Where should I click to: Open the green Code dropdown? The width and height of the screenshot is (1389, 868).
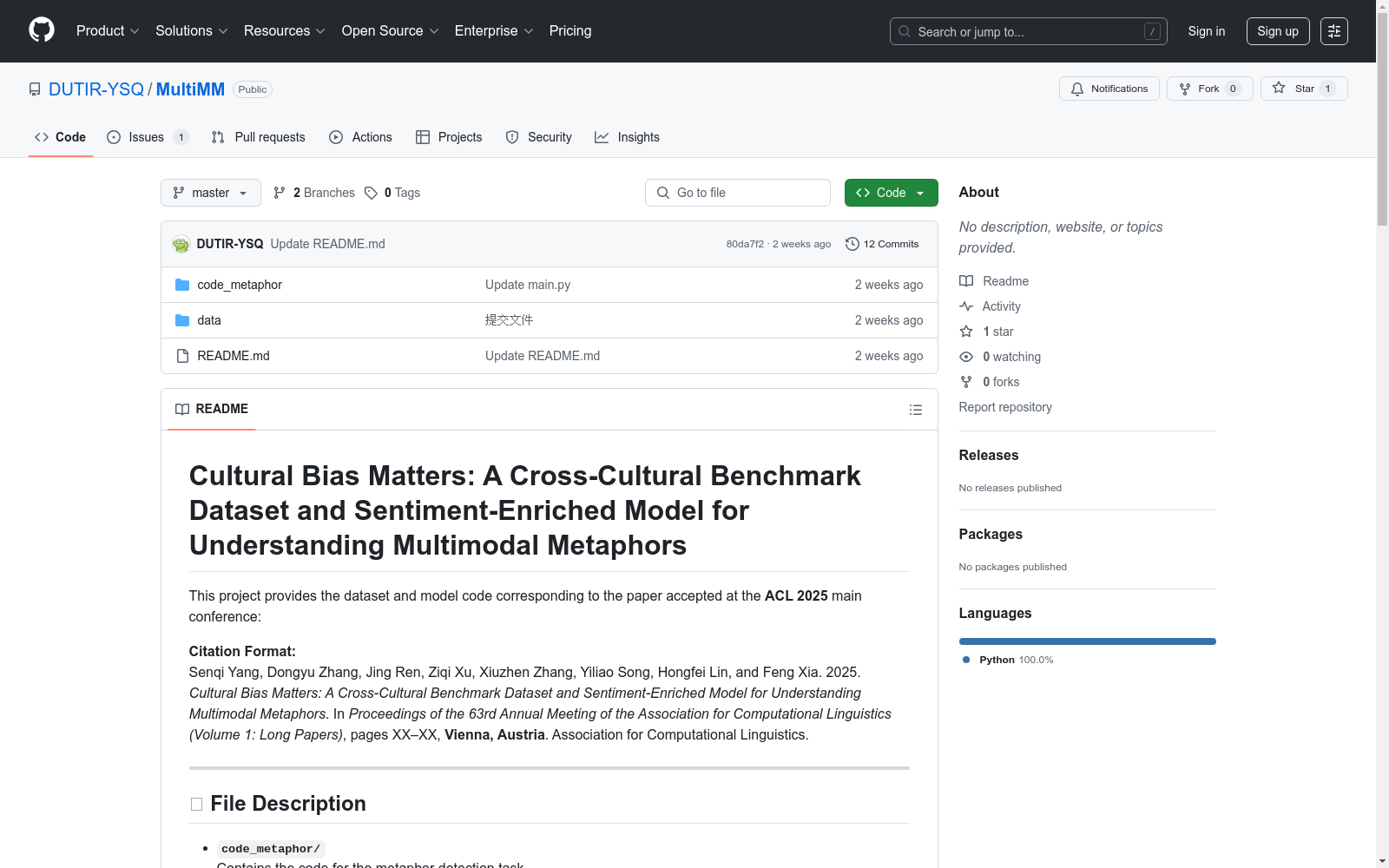[x=891, y=193]
